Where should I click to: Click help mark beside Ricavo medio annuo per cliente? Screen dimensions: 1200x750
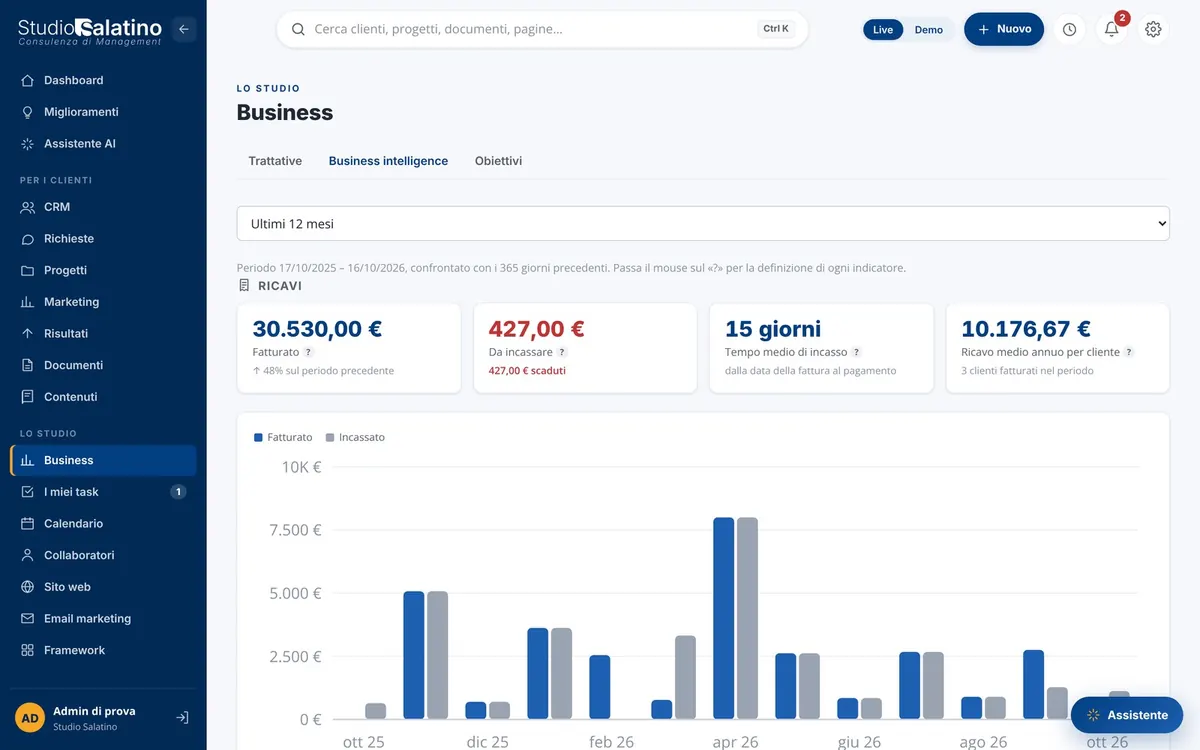1129,353
